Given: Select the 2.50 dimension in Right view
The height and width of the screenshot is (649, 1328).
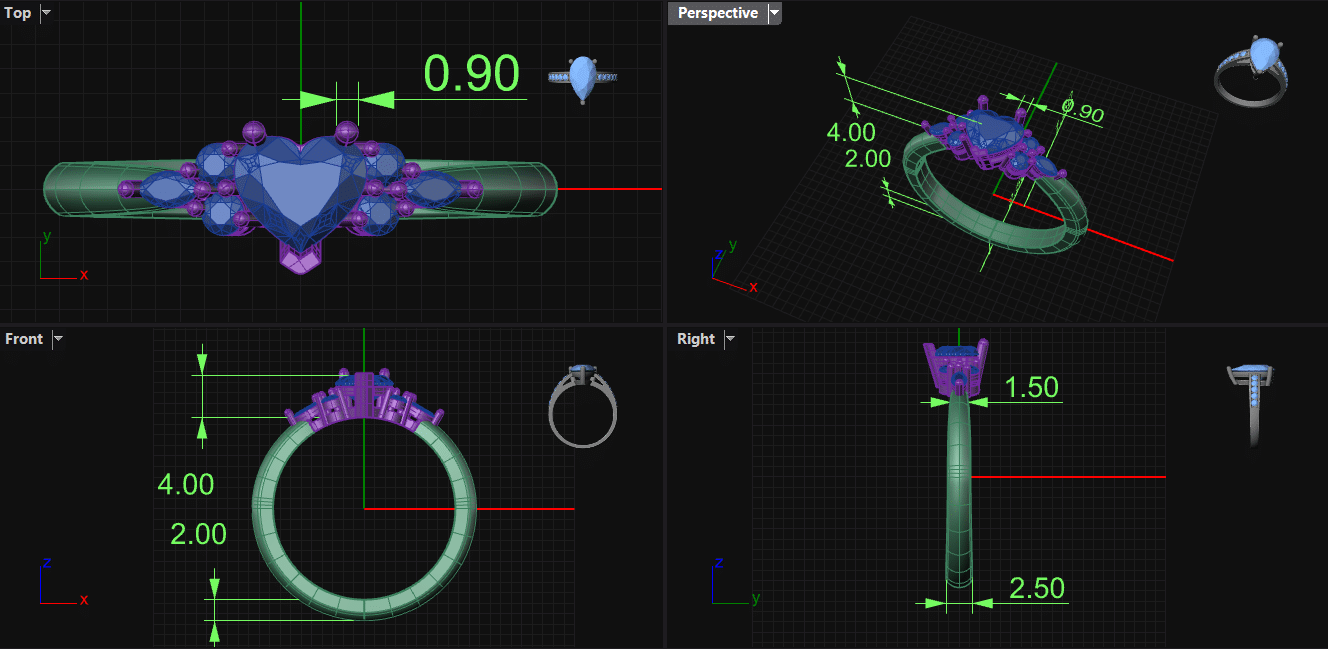Looking at the screenshot, I should pos(1036,588).
